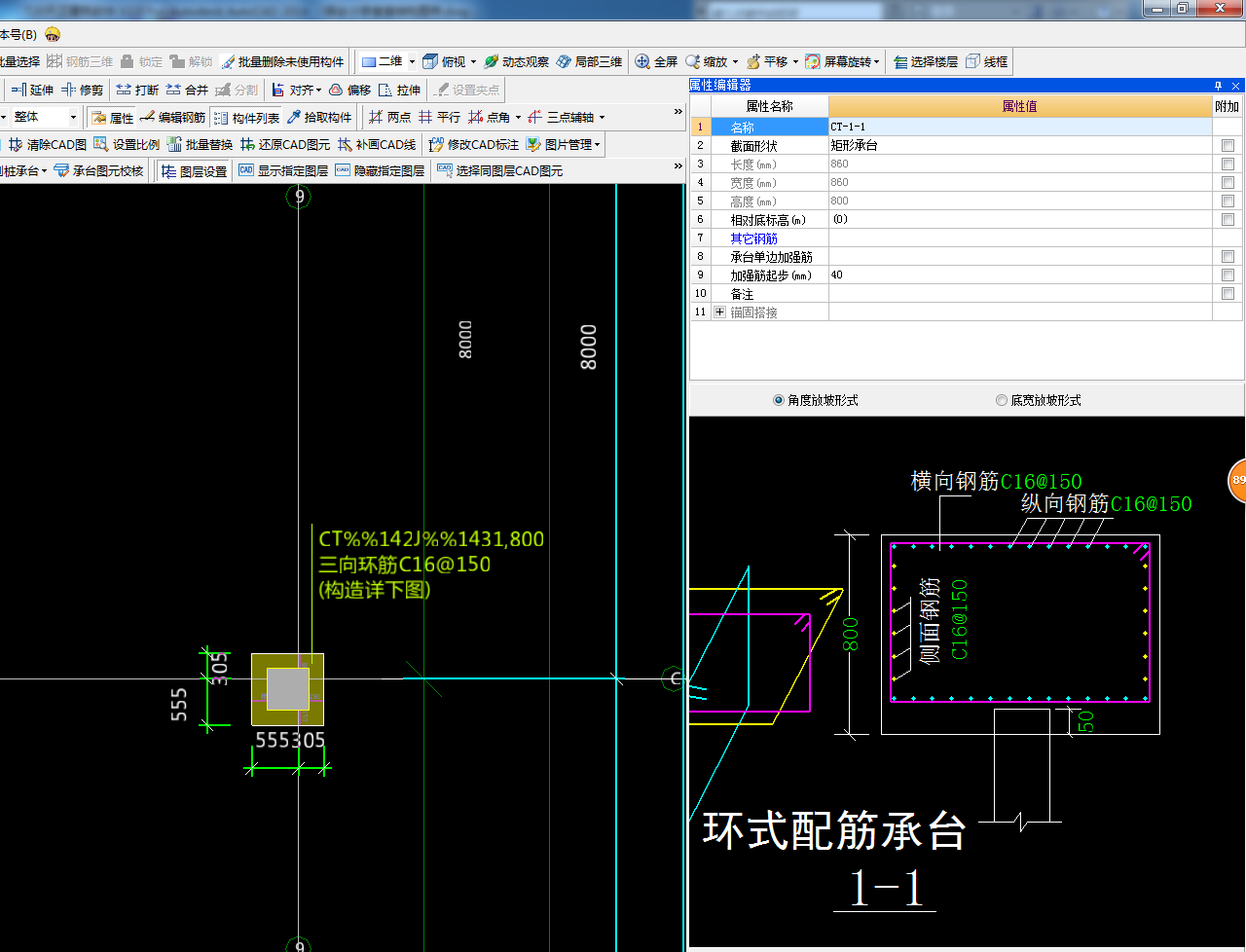Select 平行 parallel axis tool
Screen dimensions: 1246x952
coord(439,118)
